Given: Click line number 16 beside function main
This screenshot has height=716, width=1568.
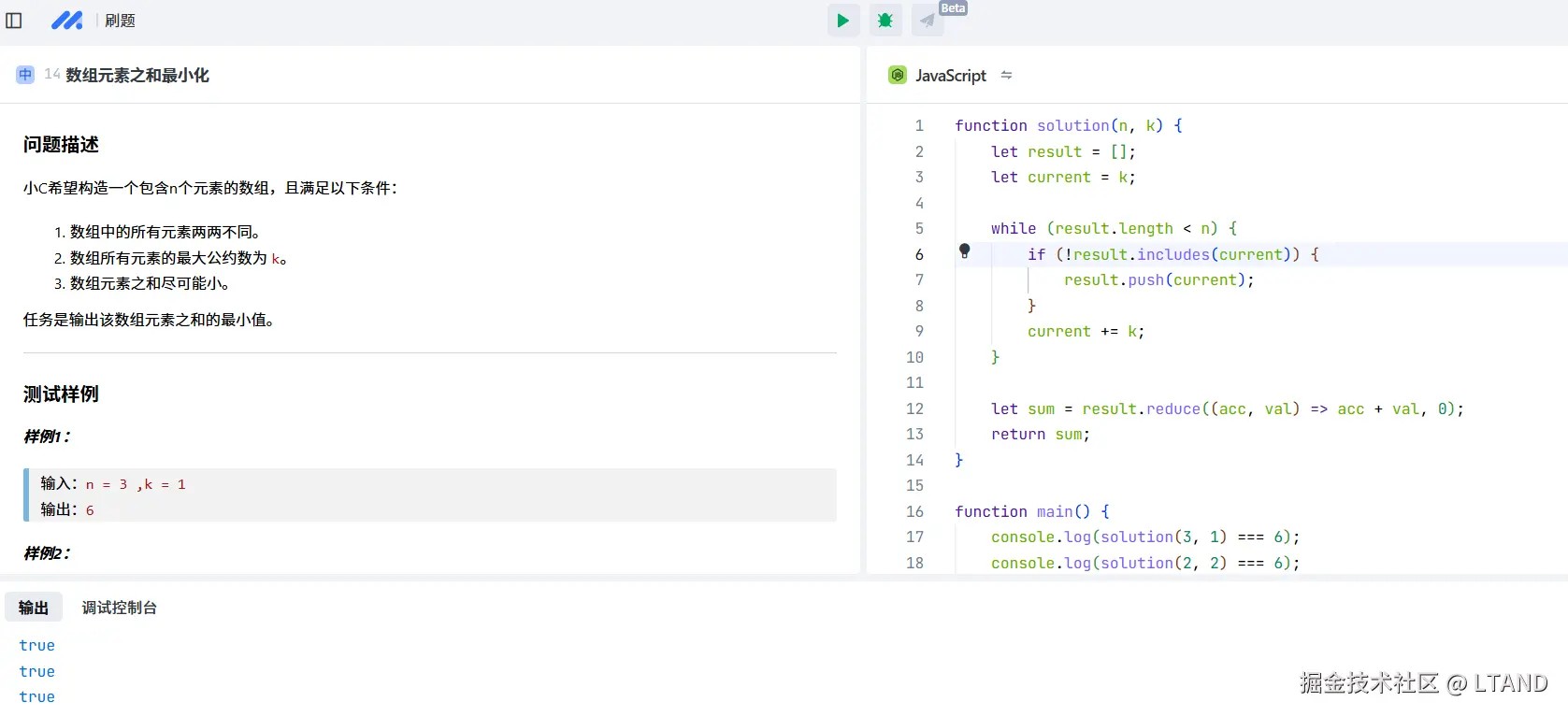Looking at the screenshot, I should click(914, 511).
